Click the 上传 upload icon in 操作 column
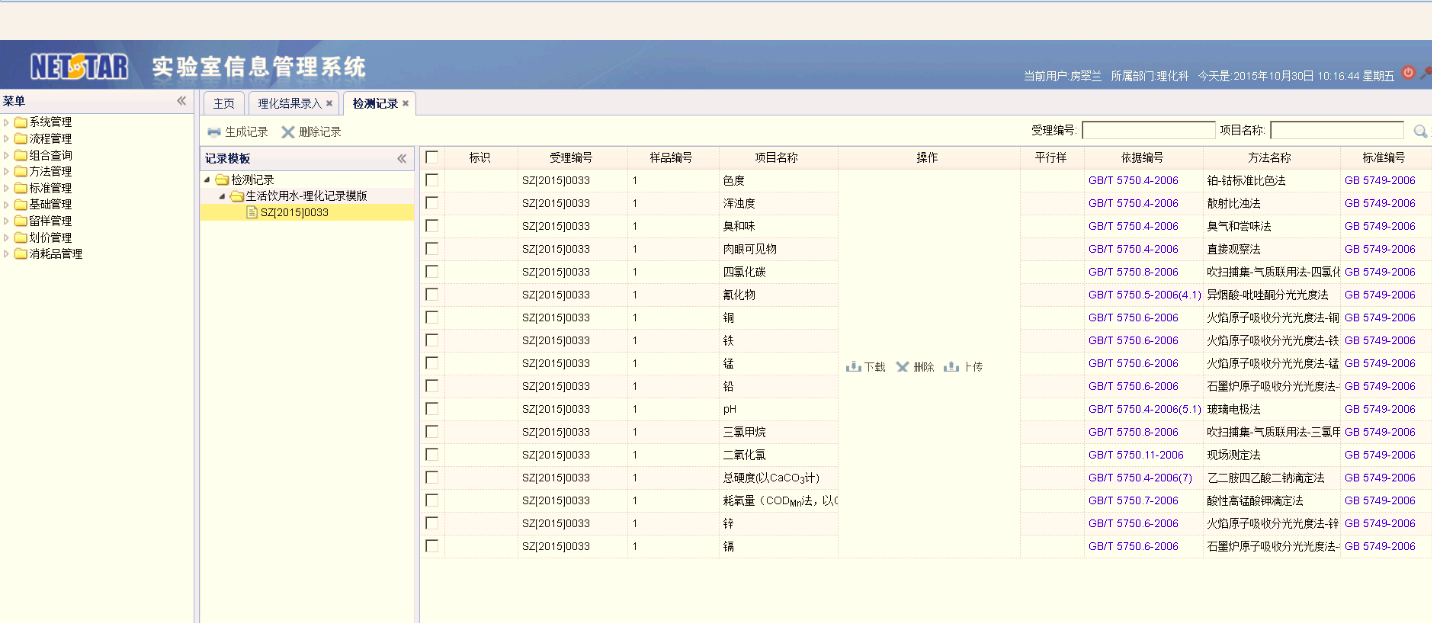This screenshot has height=623, width=1432. [952, 367]
